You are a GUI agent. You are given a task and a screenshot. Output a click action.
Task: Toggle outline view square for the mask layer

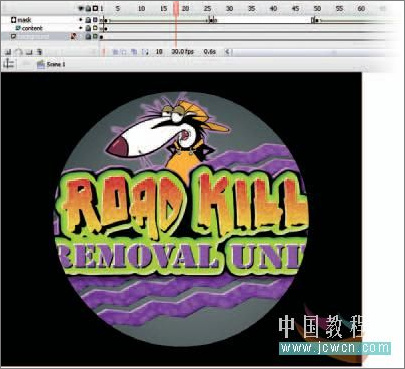coord(95,20)
